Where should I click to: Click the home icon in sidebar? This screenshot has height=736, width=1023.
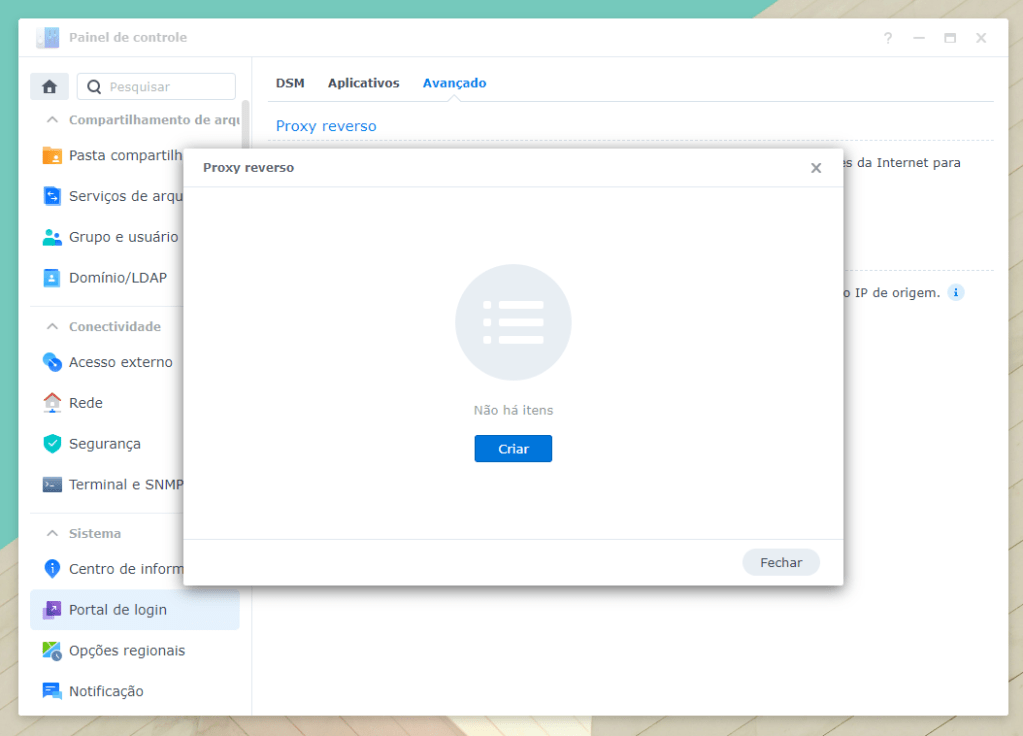49,87
